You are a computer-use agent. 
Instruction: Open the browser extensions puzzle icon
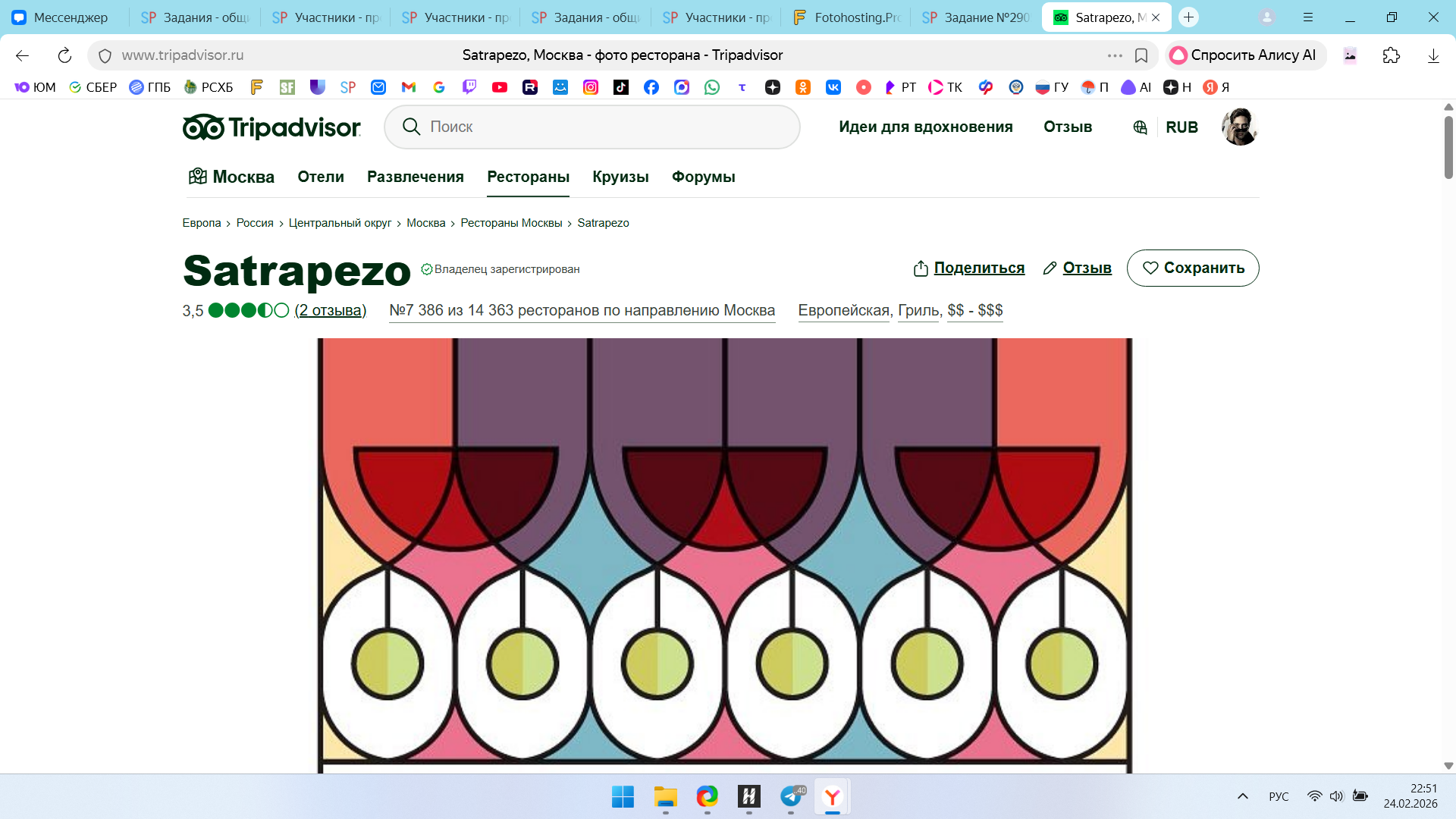(1391, 55)
